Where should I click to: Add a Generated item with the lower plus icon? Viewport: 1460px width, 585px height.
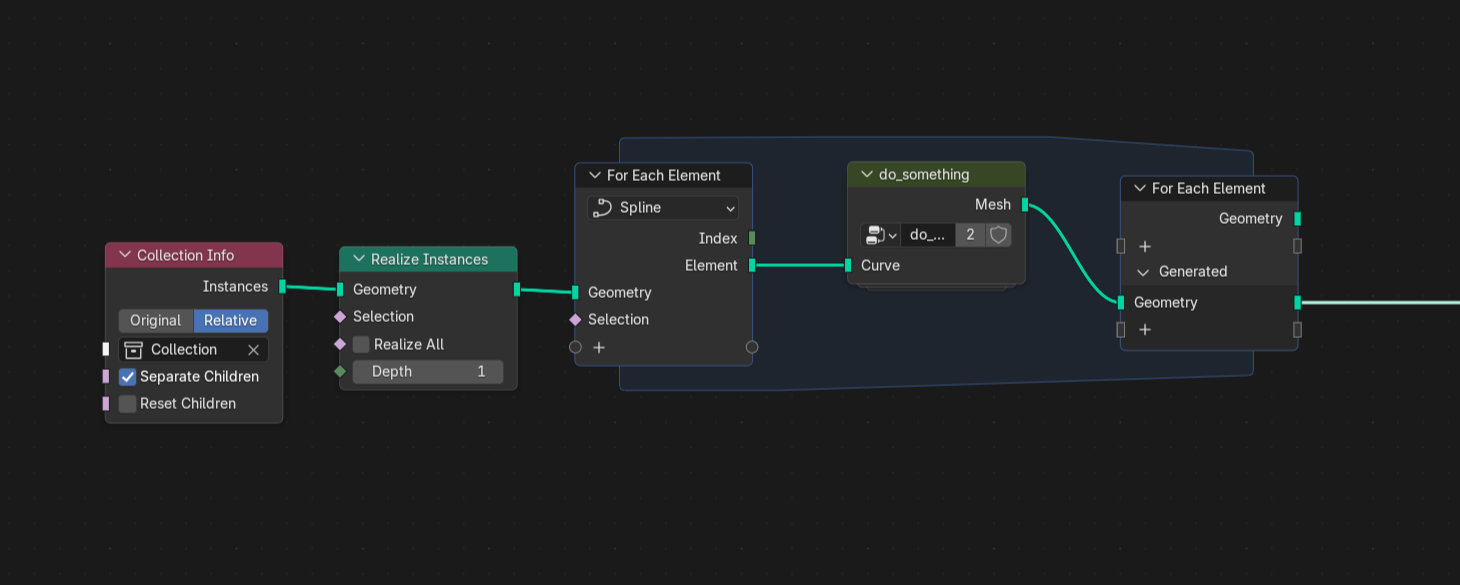click(1145, 330)
